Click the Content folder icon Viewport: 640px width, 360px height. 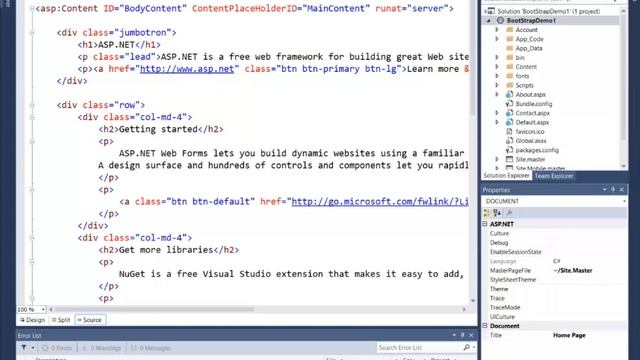click(509, 67)
